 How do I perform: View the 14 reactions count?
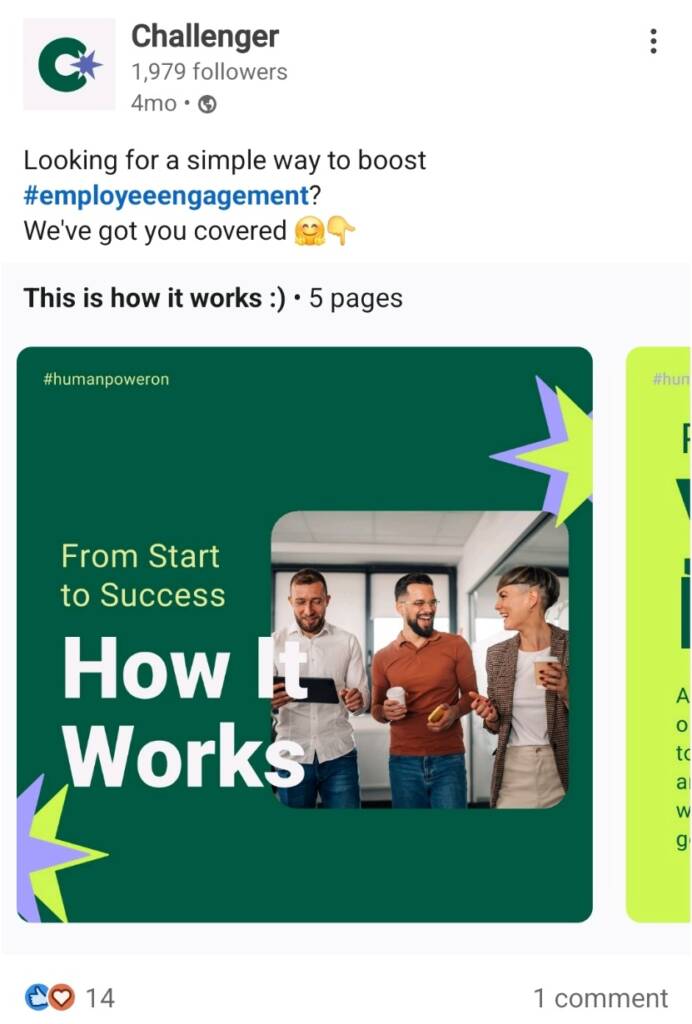pos(100,998)
